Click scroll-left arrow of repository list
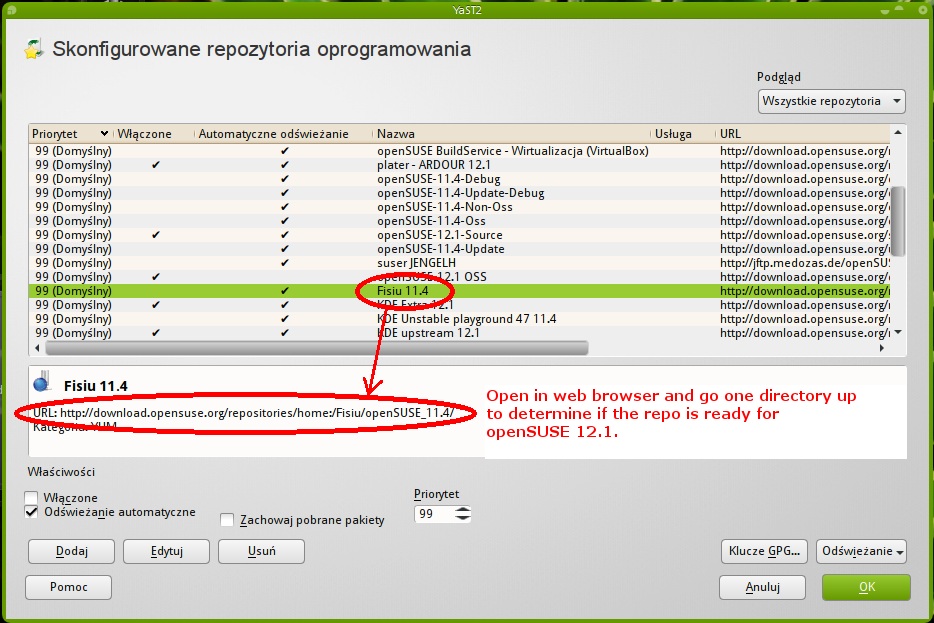Screen dimensions: 934x623 [x=37, y=348]
